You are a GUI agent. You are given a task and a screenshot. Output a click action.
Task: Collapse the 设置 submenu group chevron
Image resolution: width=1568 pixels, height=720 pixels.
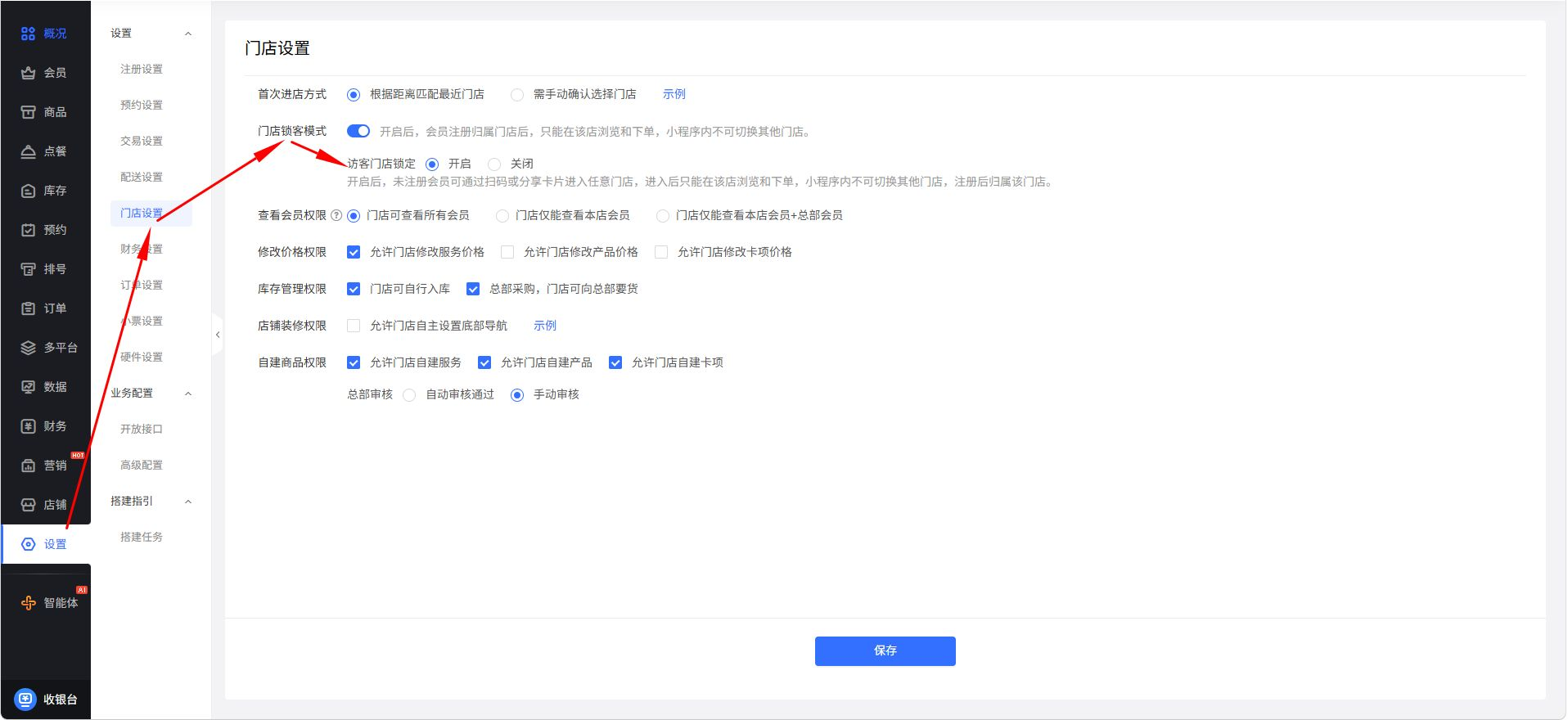tap(188, 34)
